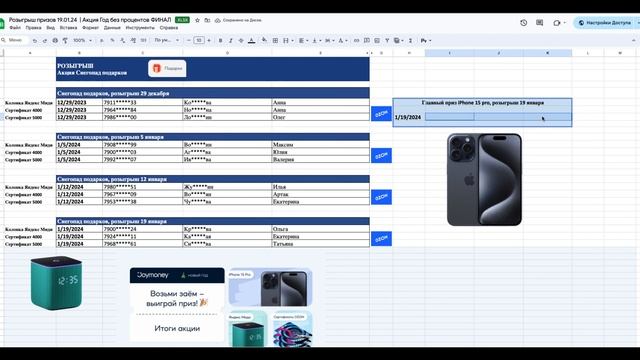This screenshot has height=360, width=640.
Task: Open text wrapping dropdown
Action: pyautogui.click(x=329, y=40)
